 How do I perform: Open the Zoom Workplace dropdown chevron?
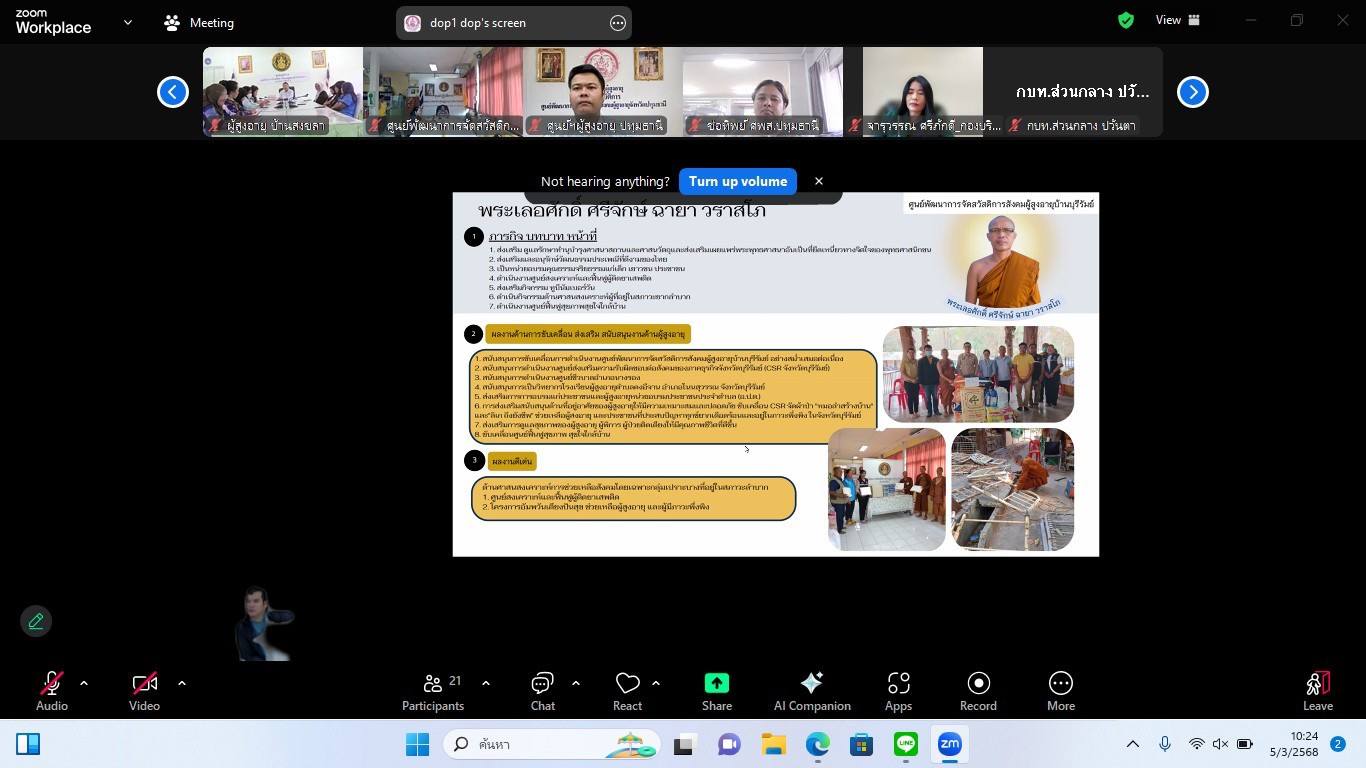point(127,22)
